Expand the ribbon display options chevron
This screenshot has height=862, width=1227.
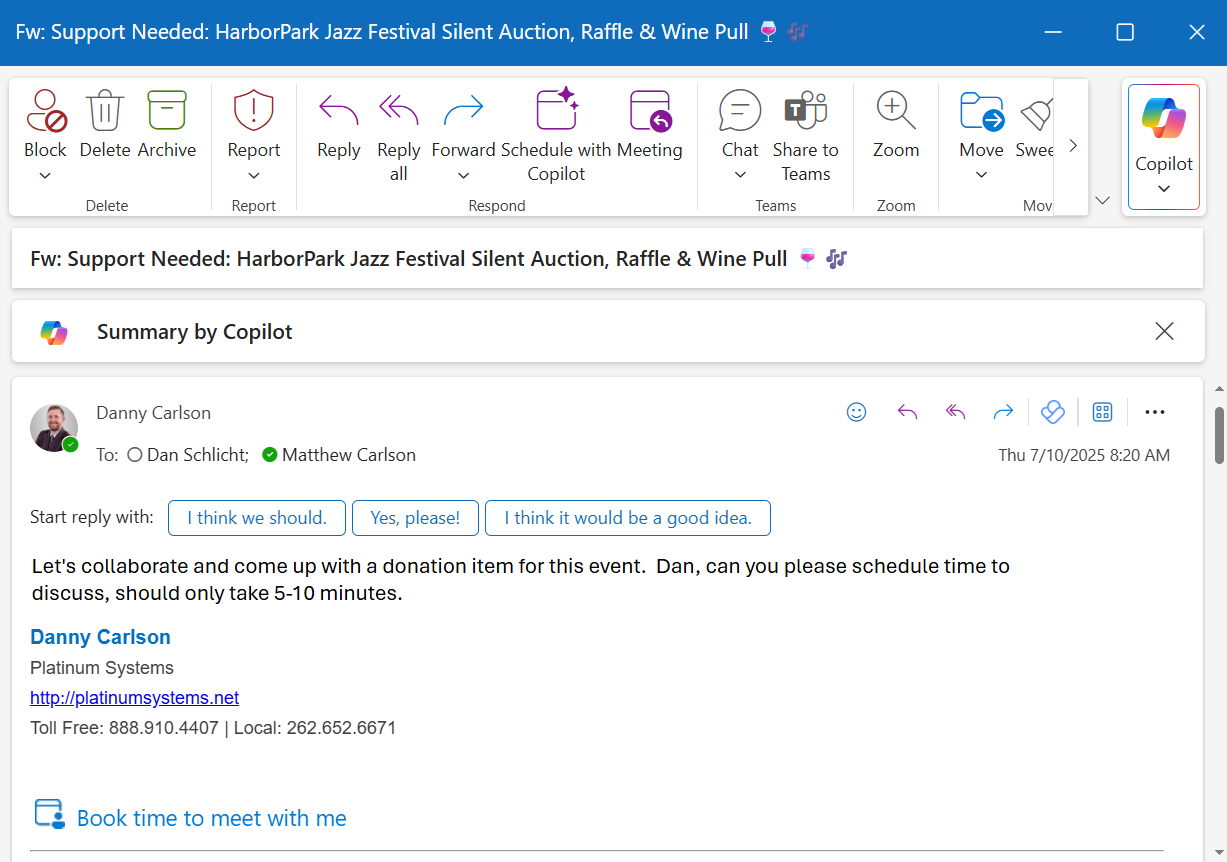click(1103, 200)
